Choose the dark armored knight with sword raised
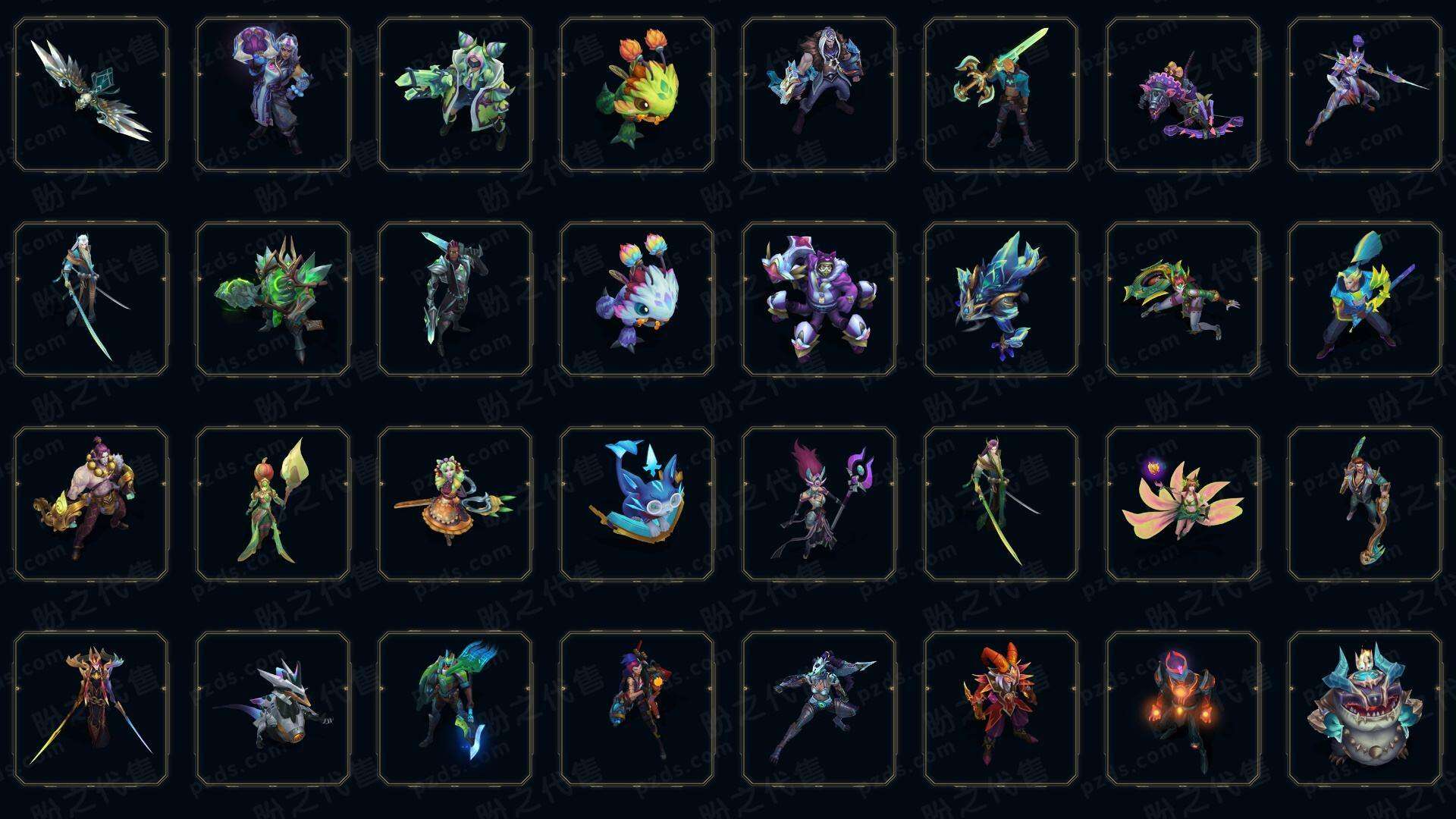The image size is (1456, 819). (455, 299)
